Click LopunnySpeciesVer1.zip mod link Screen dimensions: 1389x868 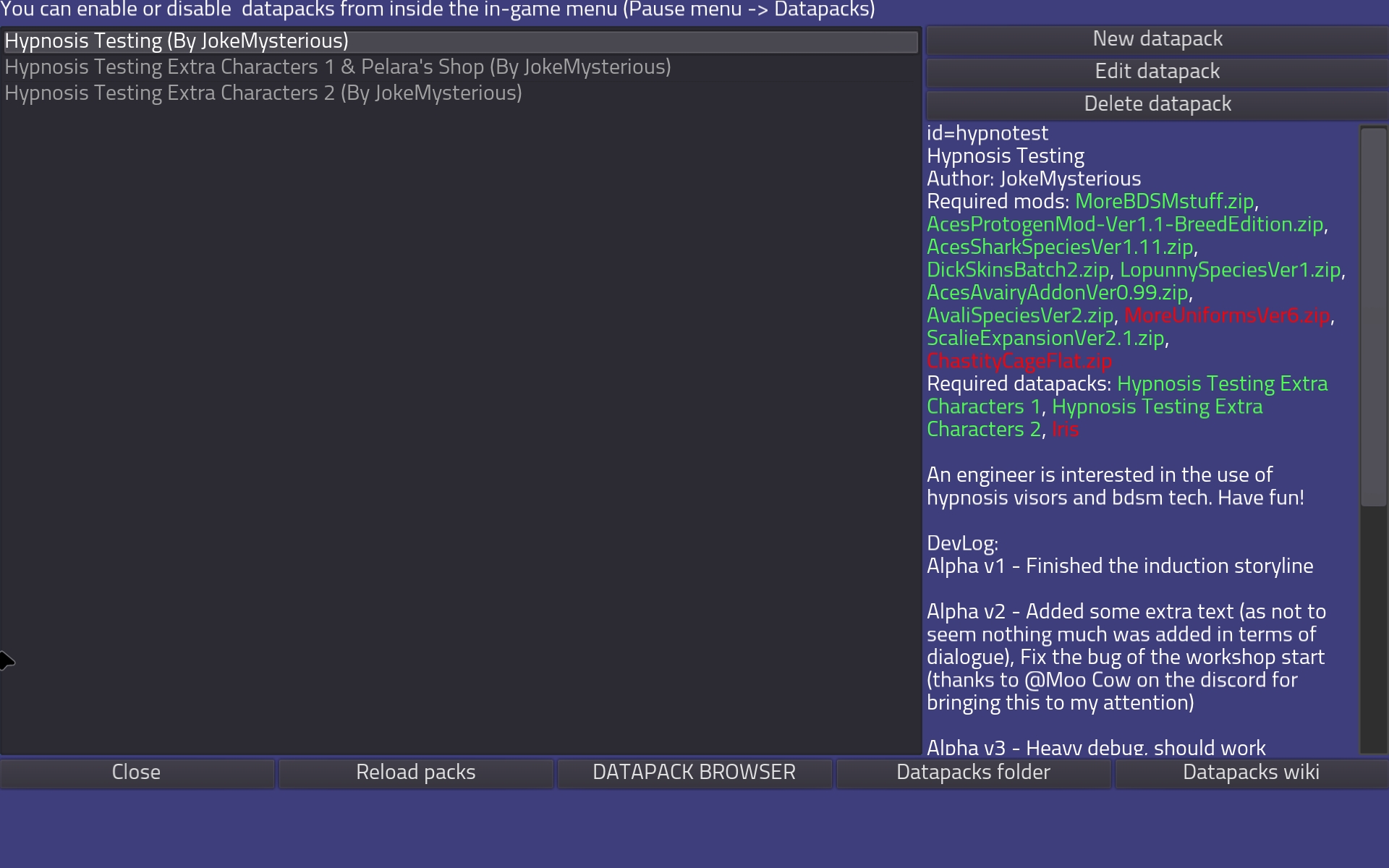coord(1229,271)
